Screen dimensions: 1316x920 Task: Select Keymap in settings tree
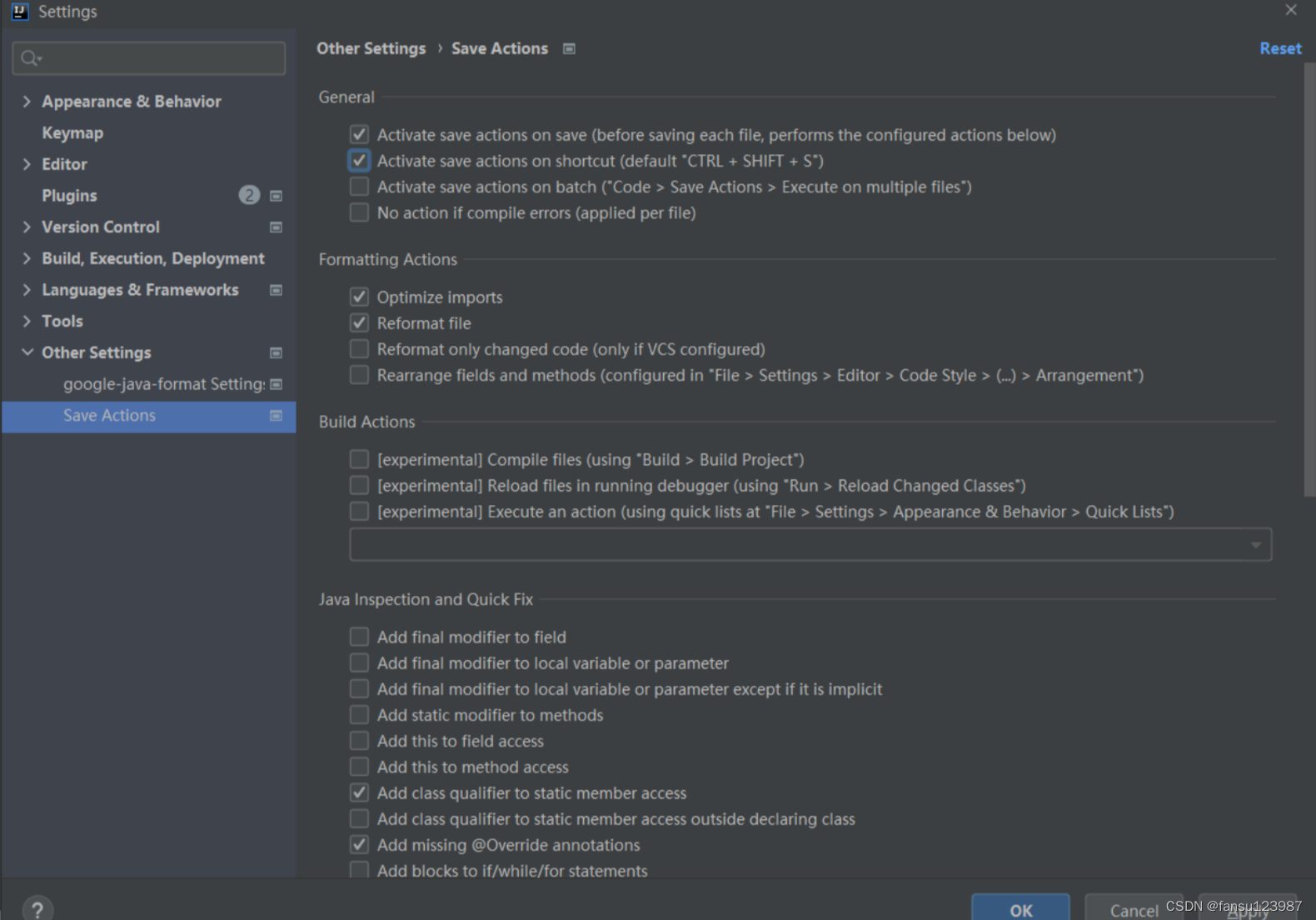tap(72, 133)
